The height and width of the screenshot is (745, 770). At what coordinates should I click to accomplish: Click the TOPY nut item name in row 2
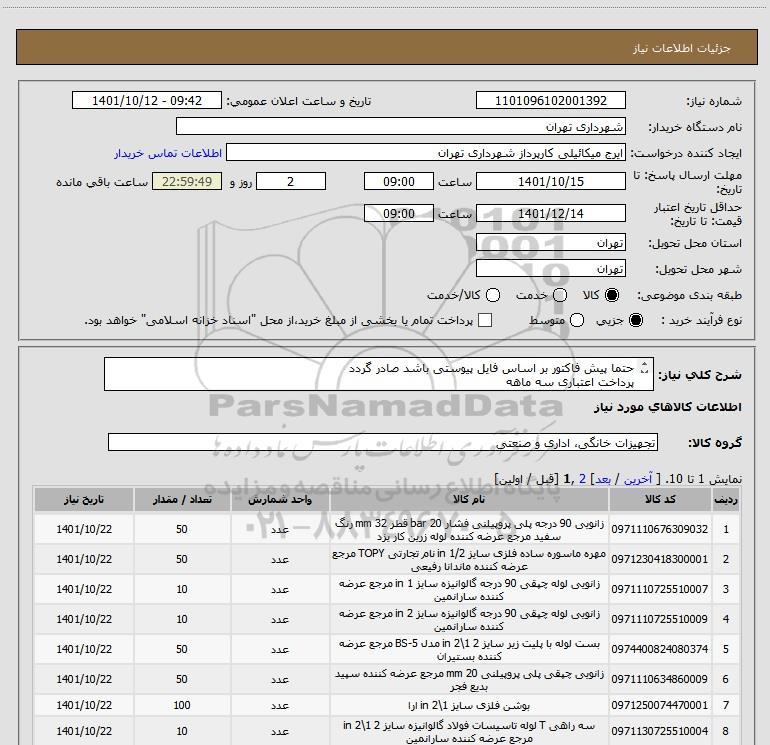tap(469, 559)
